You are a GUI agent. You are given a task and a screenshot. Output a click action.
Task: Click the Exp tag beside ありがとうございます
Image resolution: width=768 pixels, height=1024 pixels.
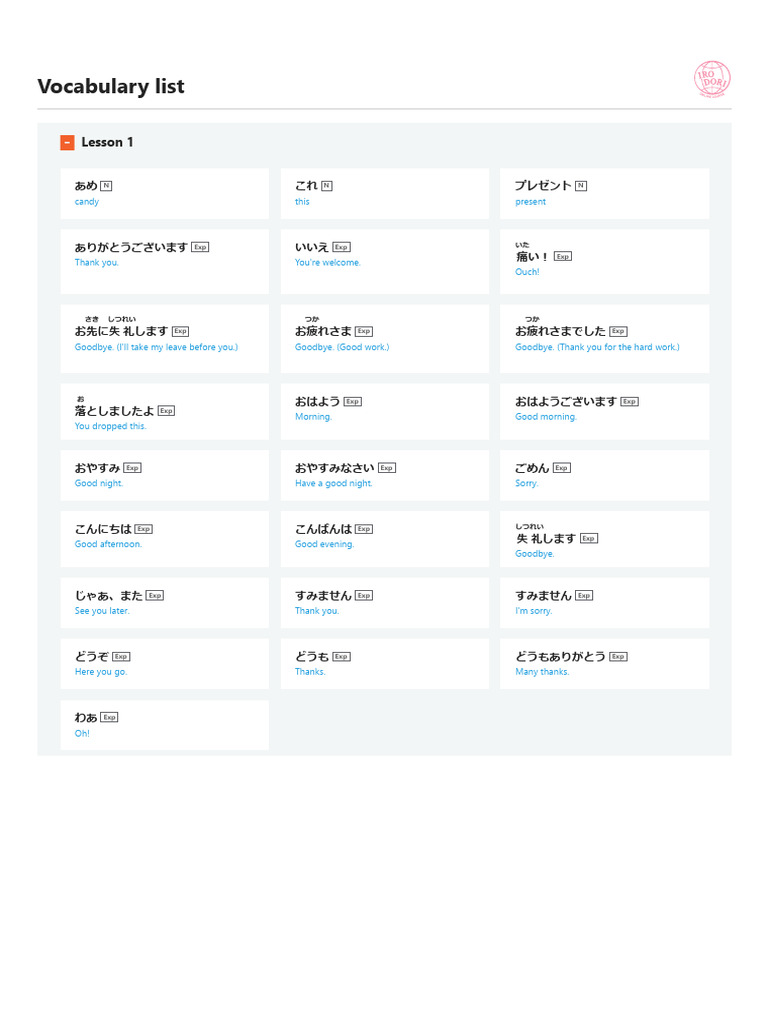[200, 247]
